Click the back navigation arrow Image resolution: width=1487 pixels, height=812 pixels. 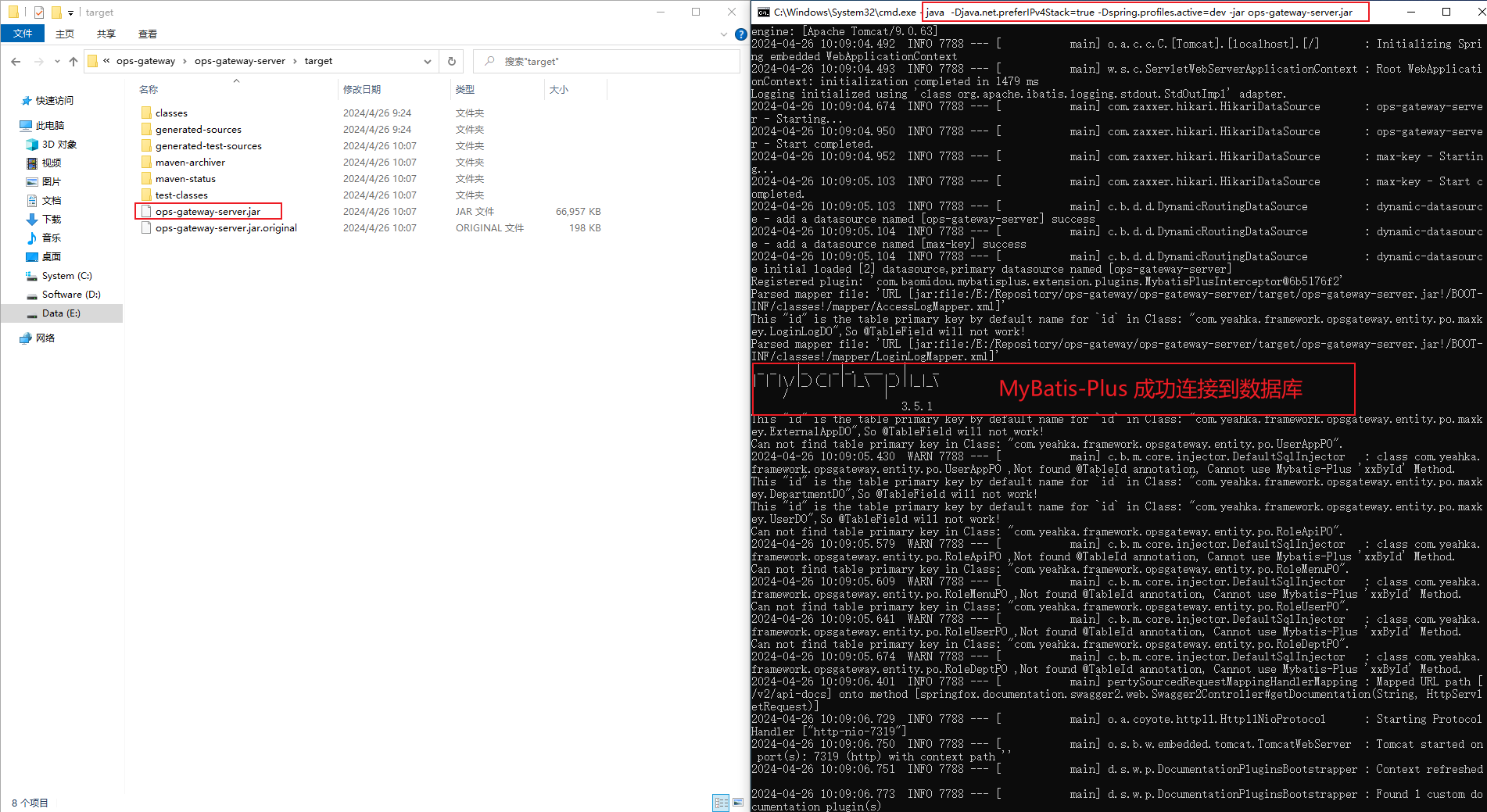[x=16, y=61]
